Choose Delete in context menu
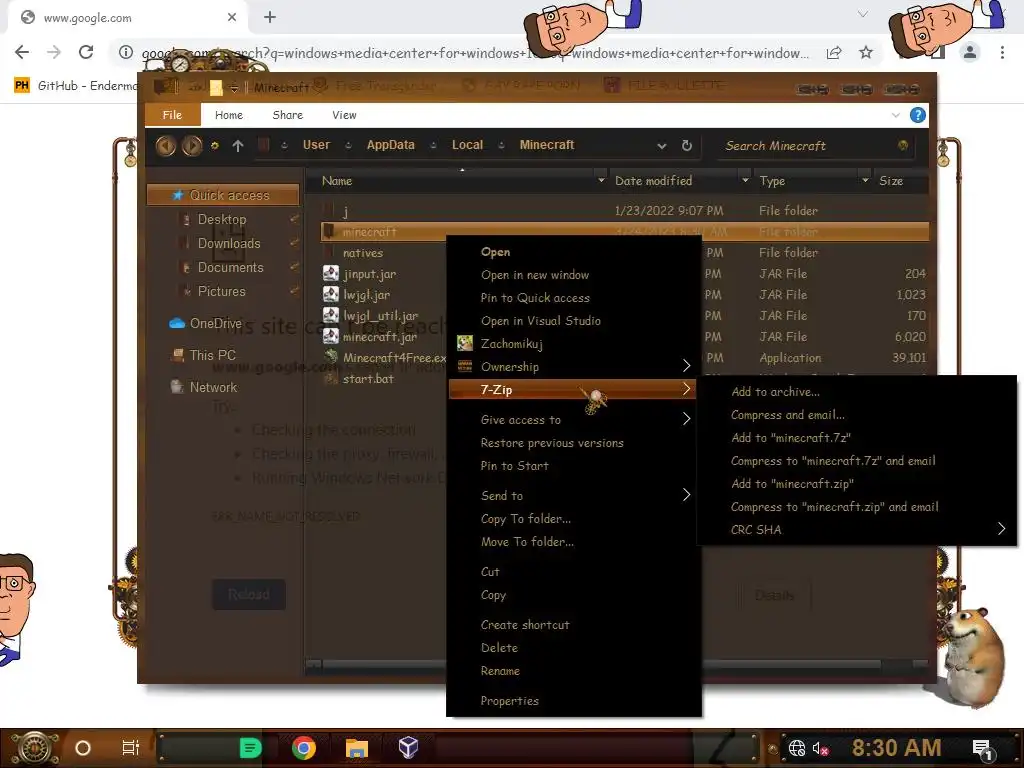The width and height of the screenshot is (1024, 768). (x=499, y=648)
